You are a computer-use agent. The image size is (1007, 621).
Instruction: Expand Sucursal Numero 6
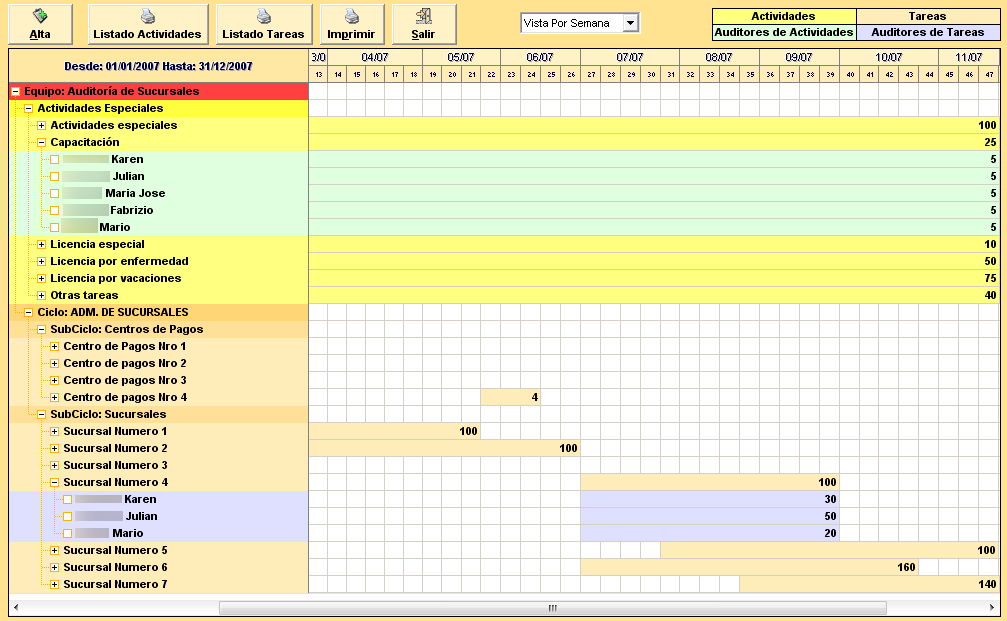click(x=55, y=568)
